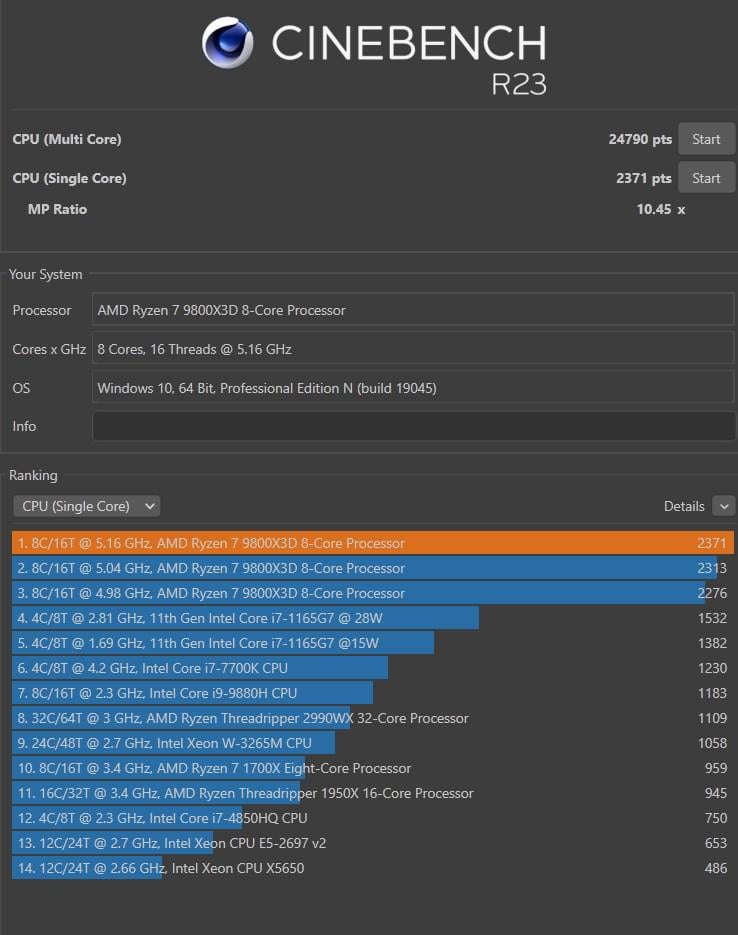This screenshot has width=738, height=935.
Task: Select the orange rank 1 9800X3D entry
Action: (x=373, y=543)
